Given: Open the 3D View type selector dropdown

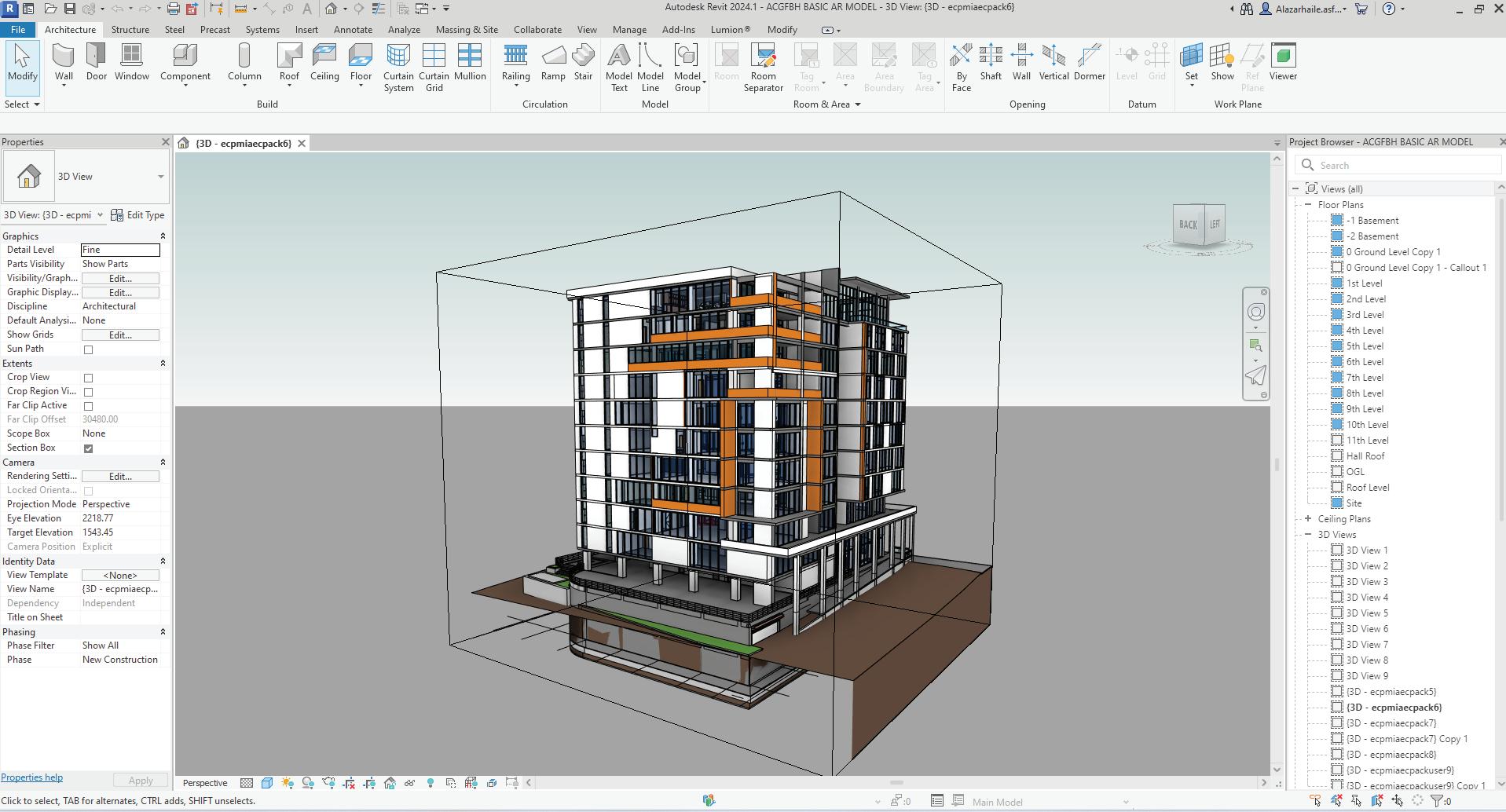Looking at the screenshot, I should [160, 177].
